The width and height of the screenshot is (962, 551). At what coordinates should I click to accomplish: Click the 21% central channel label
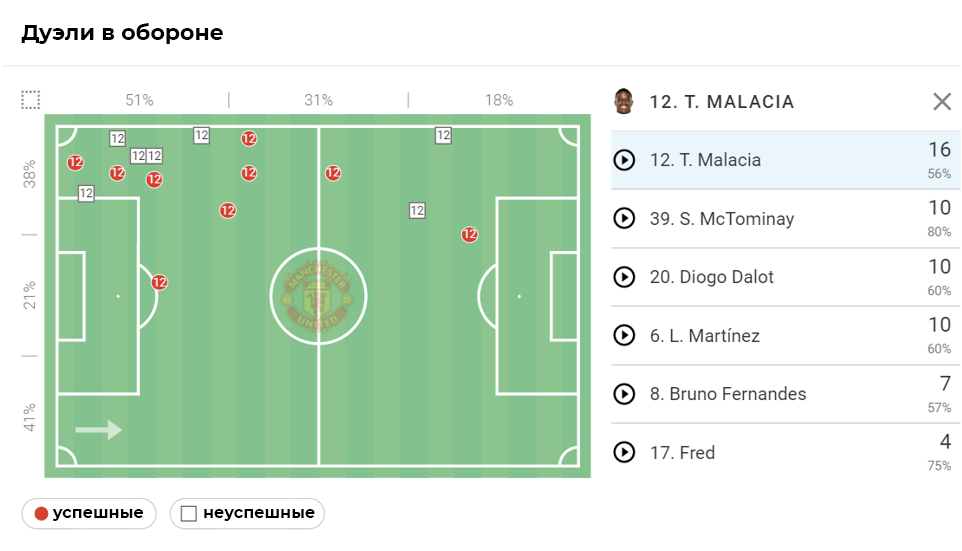click(30, 295)
